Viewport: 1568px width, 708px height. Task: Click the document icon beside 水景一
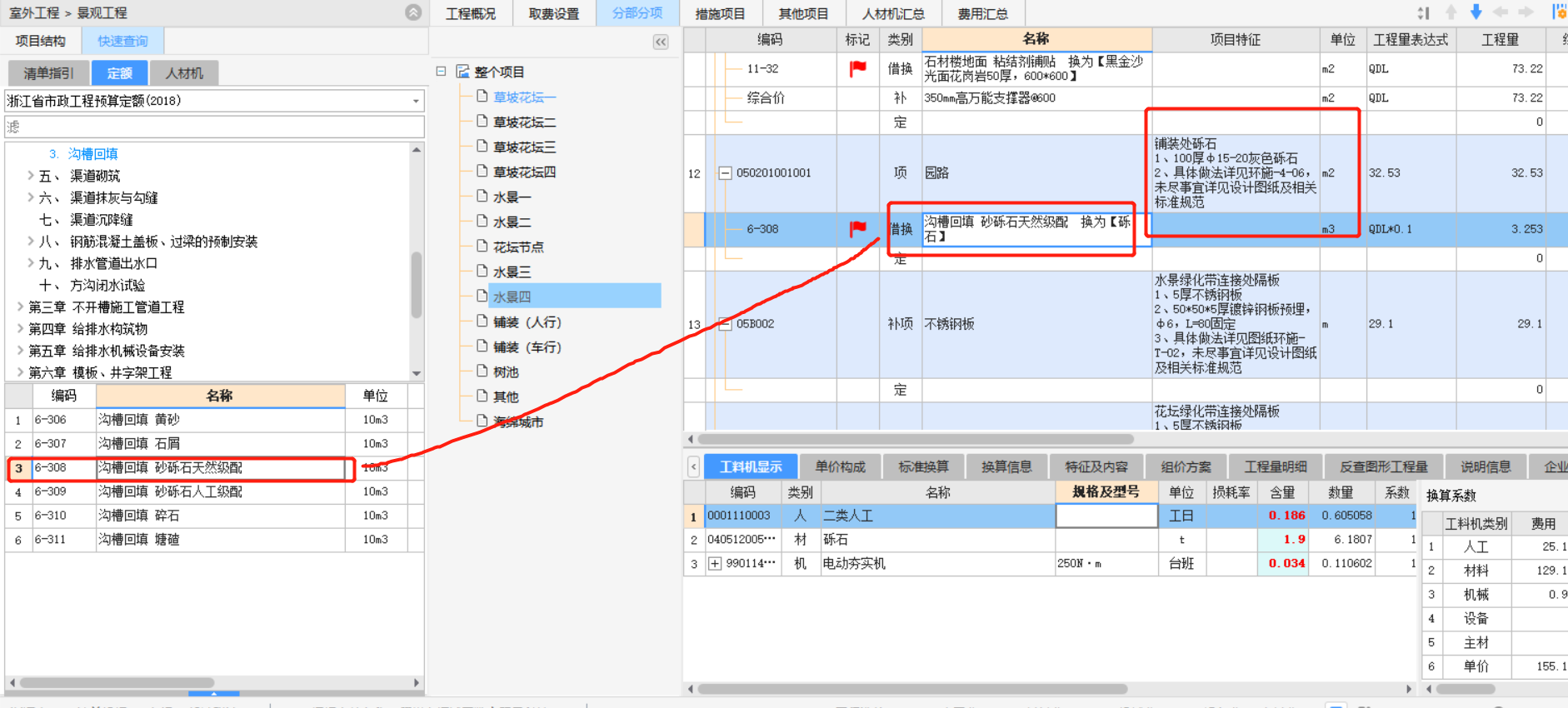(x=482, y=197)
